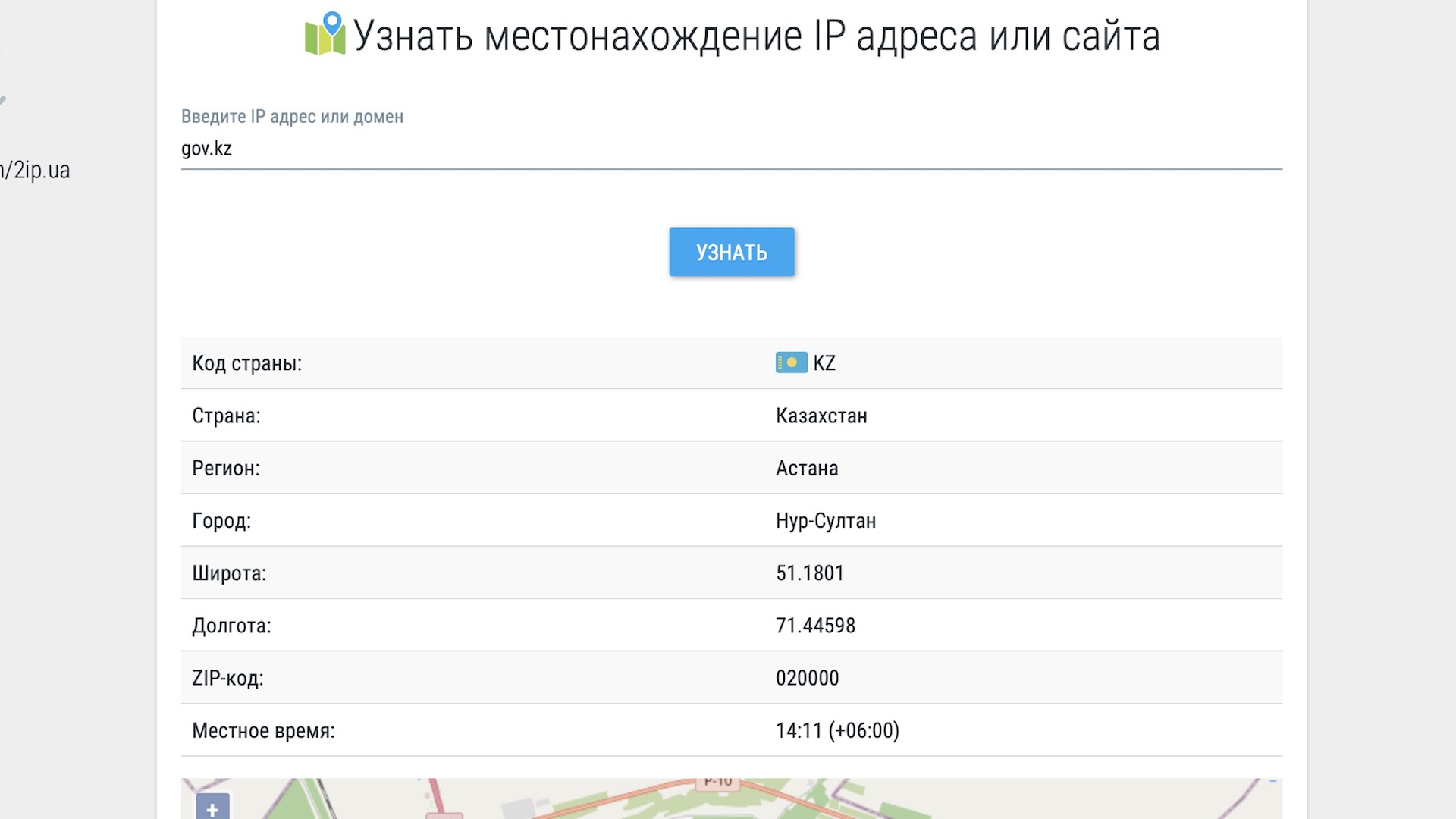The image size is (1456, 819).
Task: Select the latitude value 51.1801
Action: tap(810, 573)
